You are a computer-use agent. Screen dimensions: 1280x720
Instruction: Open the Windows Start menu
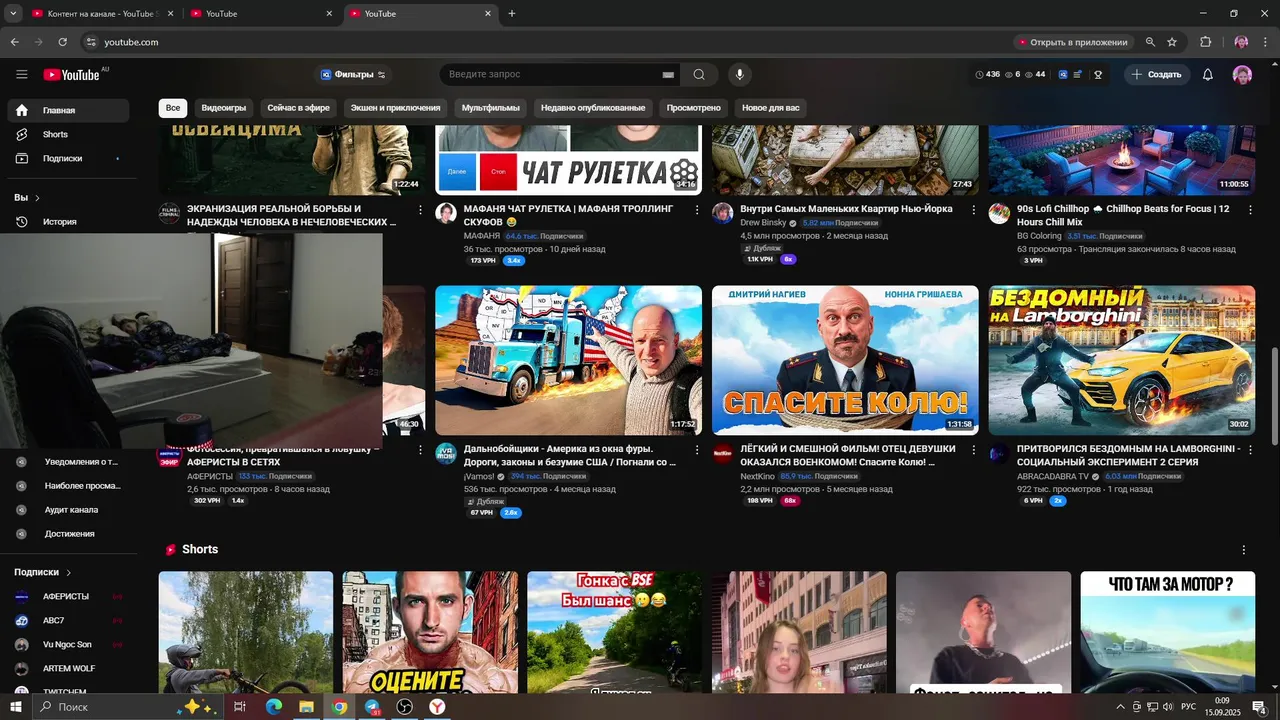(x=15, y=707)
